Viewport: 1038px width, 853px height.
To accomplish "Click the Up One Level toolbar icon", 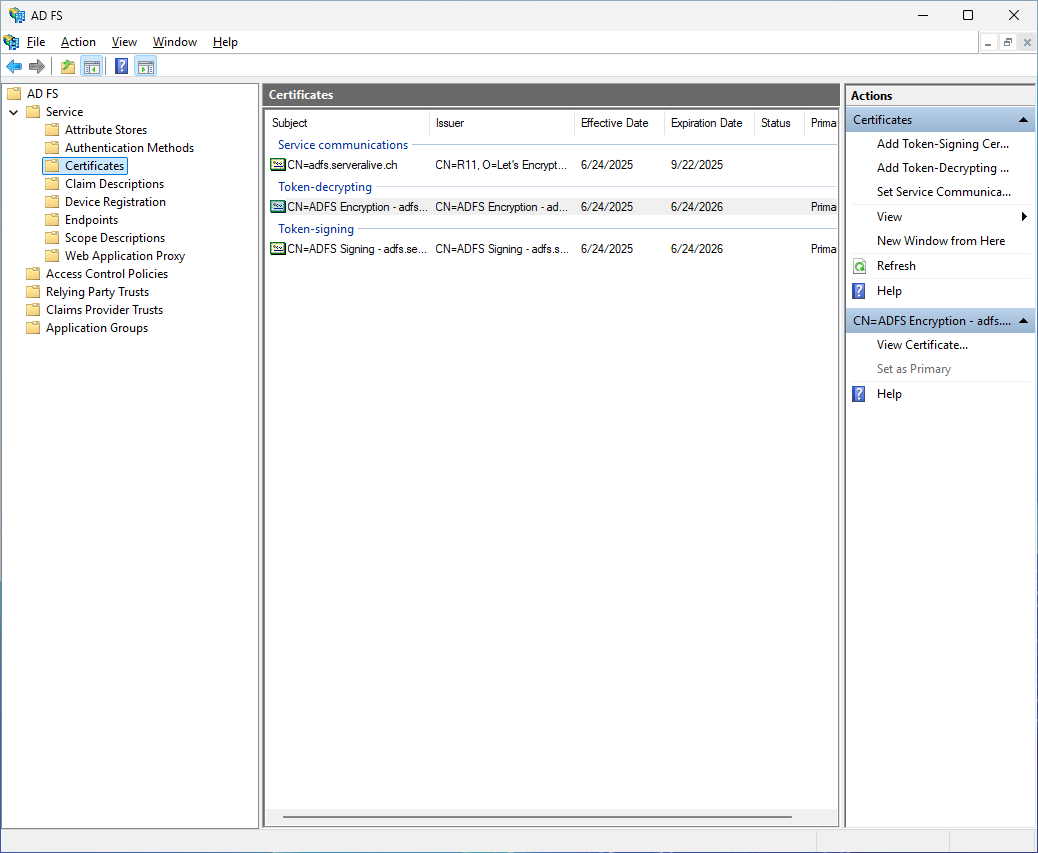I will coord(68,66).
